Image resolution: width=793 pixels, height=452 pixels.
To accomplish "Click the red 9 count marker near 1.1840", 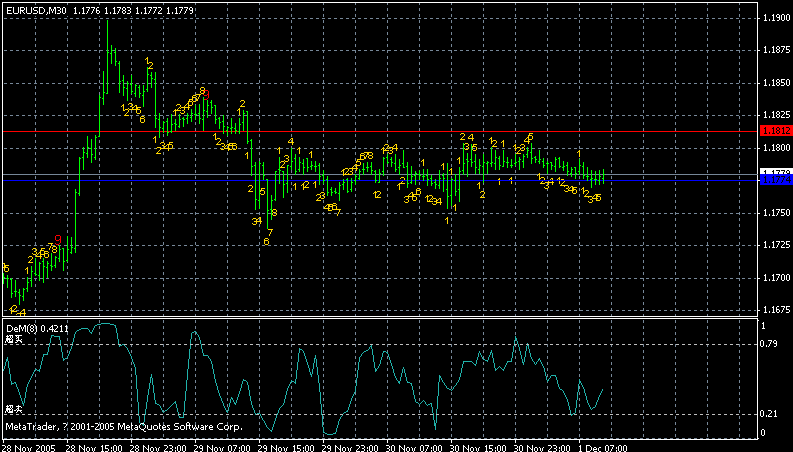I will click(202, 91).
